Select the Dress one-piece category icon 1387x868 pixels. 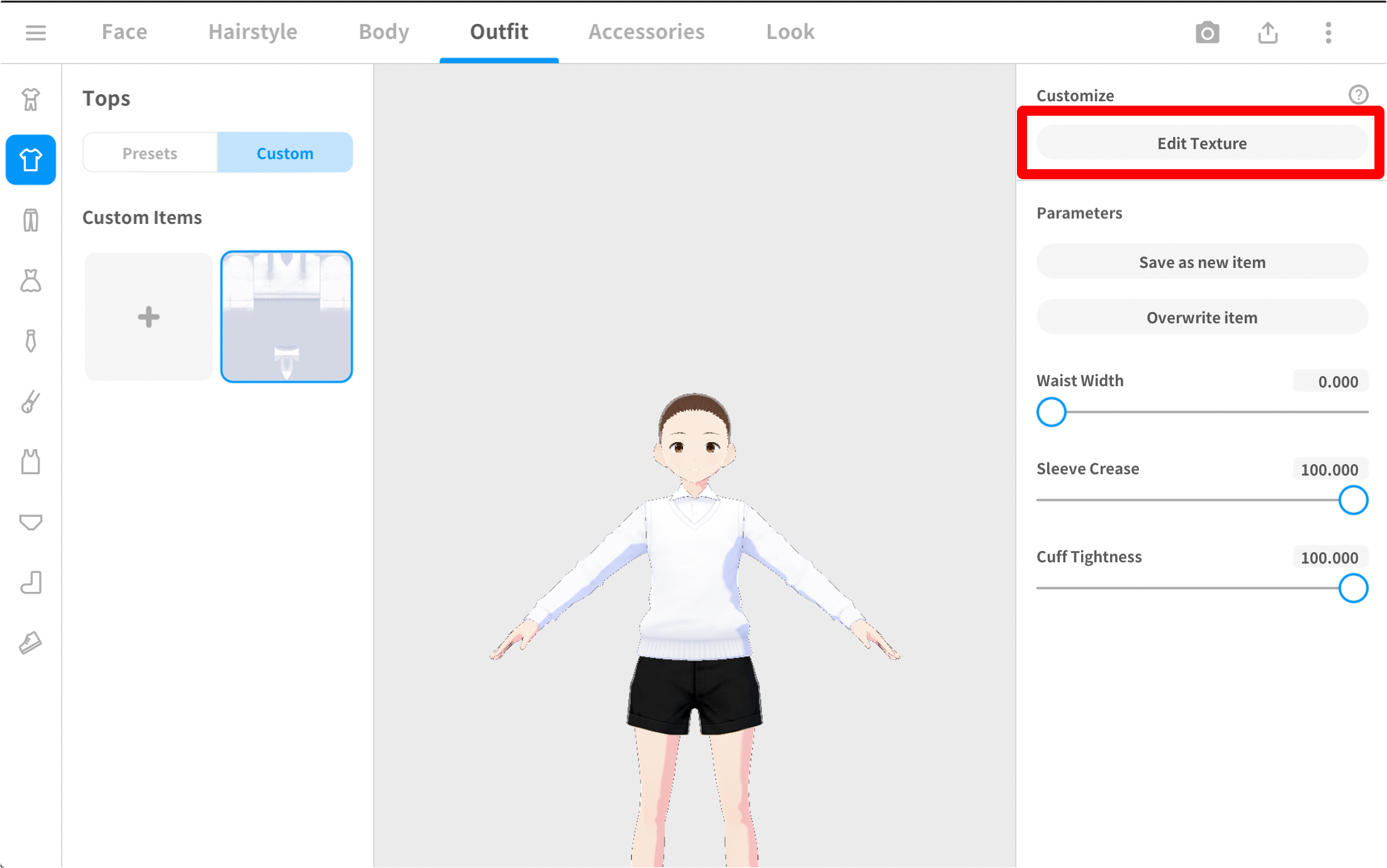tap(30, 281)
